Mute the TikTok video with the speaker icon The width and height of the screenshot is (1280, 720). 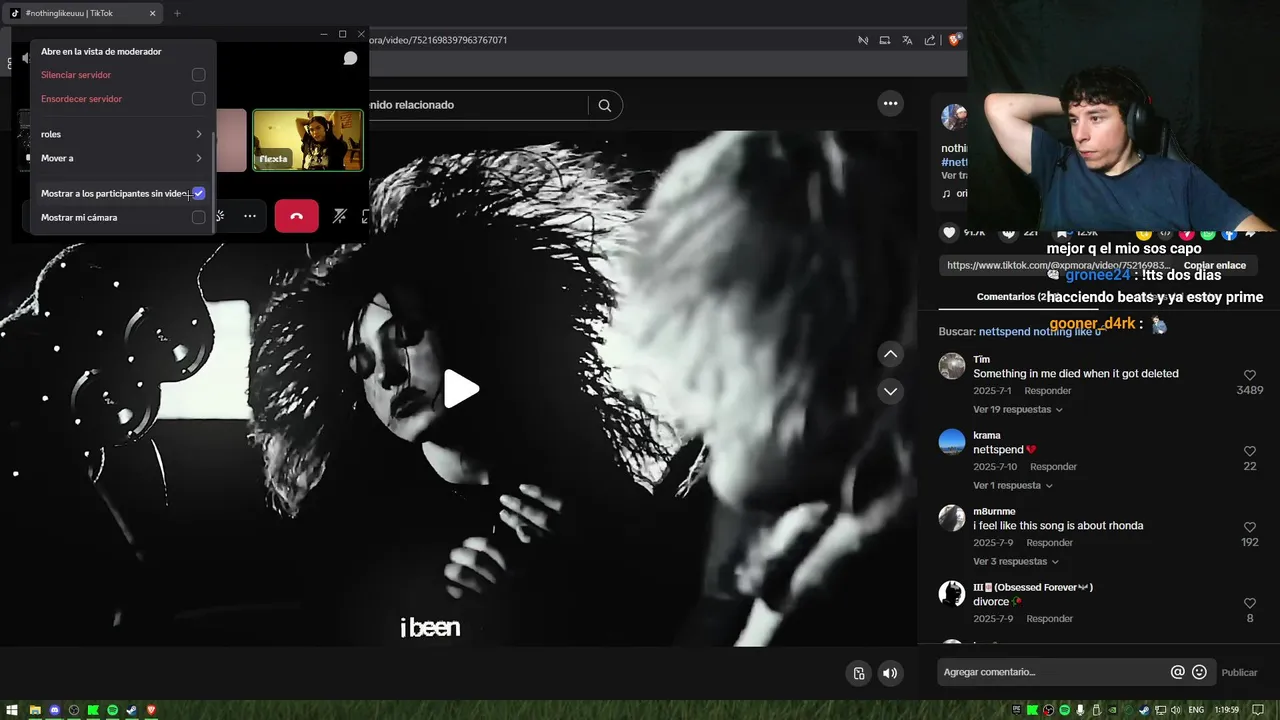pyautogui.click(x=890, y=673)
